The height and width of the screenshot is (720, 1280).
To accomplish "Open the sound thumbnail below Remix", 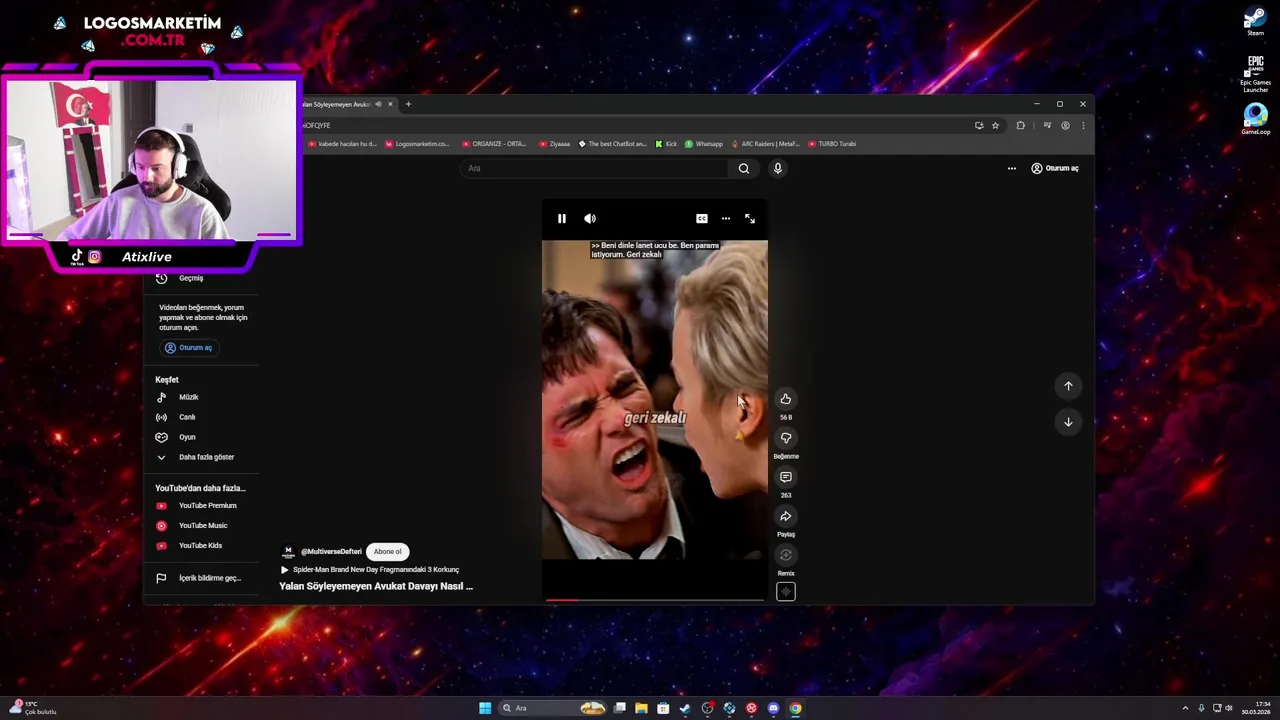I will (x=786, y=592).
